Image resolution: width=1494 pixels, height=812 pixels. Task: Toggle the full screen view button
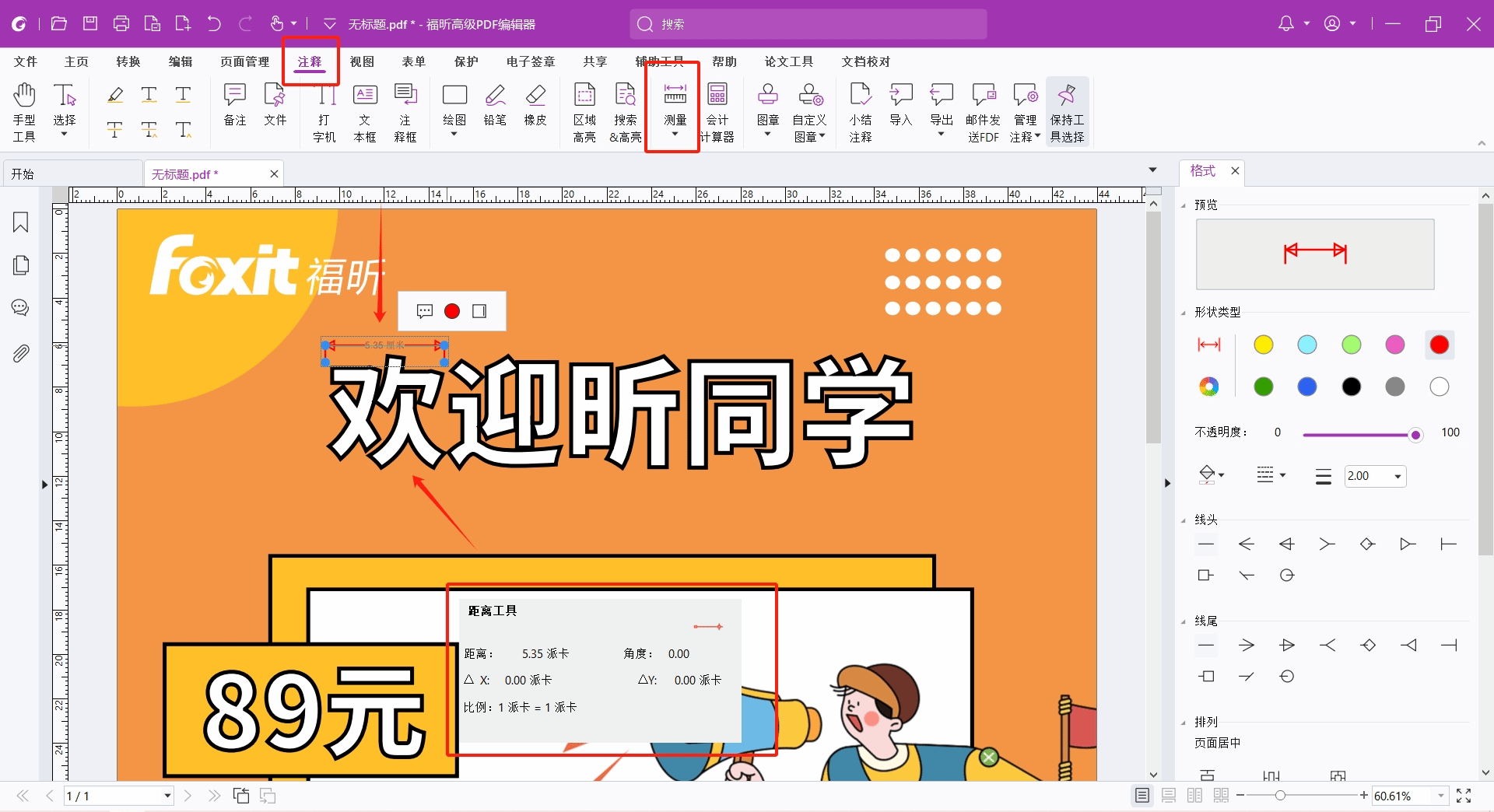pos(1464,796)
